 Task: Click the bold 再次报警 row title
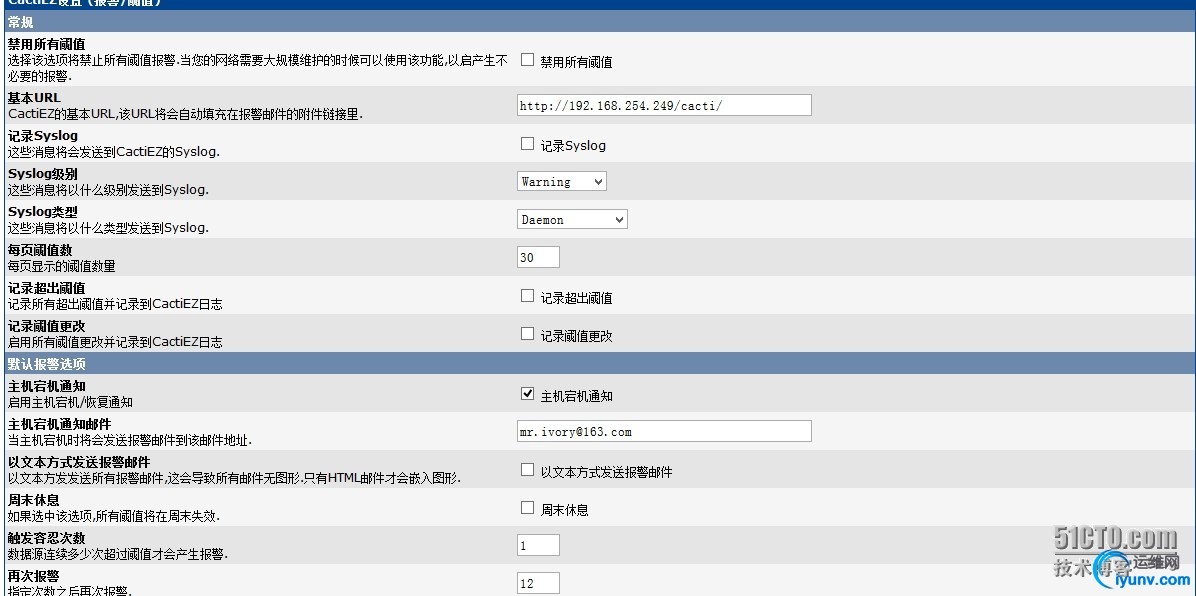34,576
